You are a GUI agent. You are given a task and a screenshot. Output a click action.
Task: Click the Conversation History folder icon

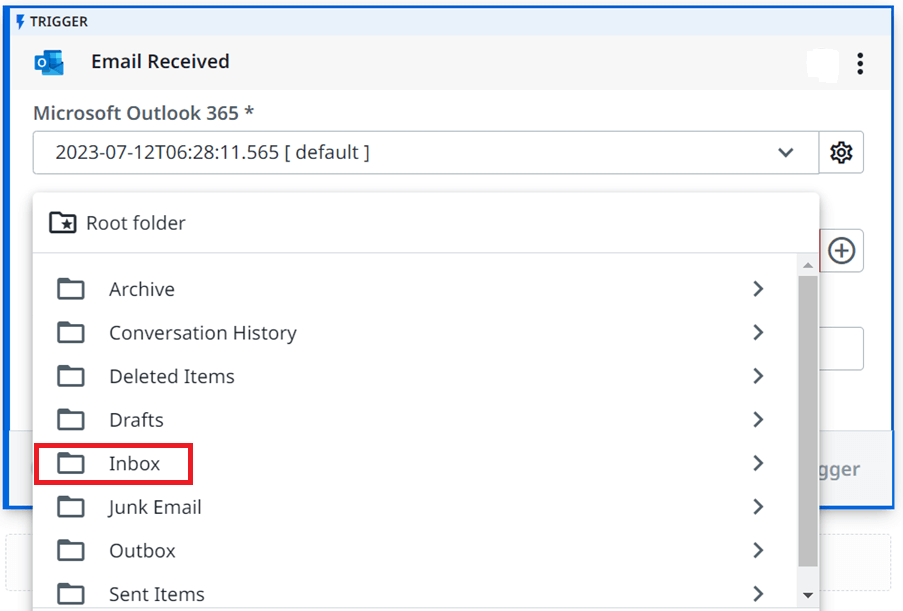[71, 333]
